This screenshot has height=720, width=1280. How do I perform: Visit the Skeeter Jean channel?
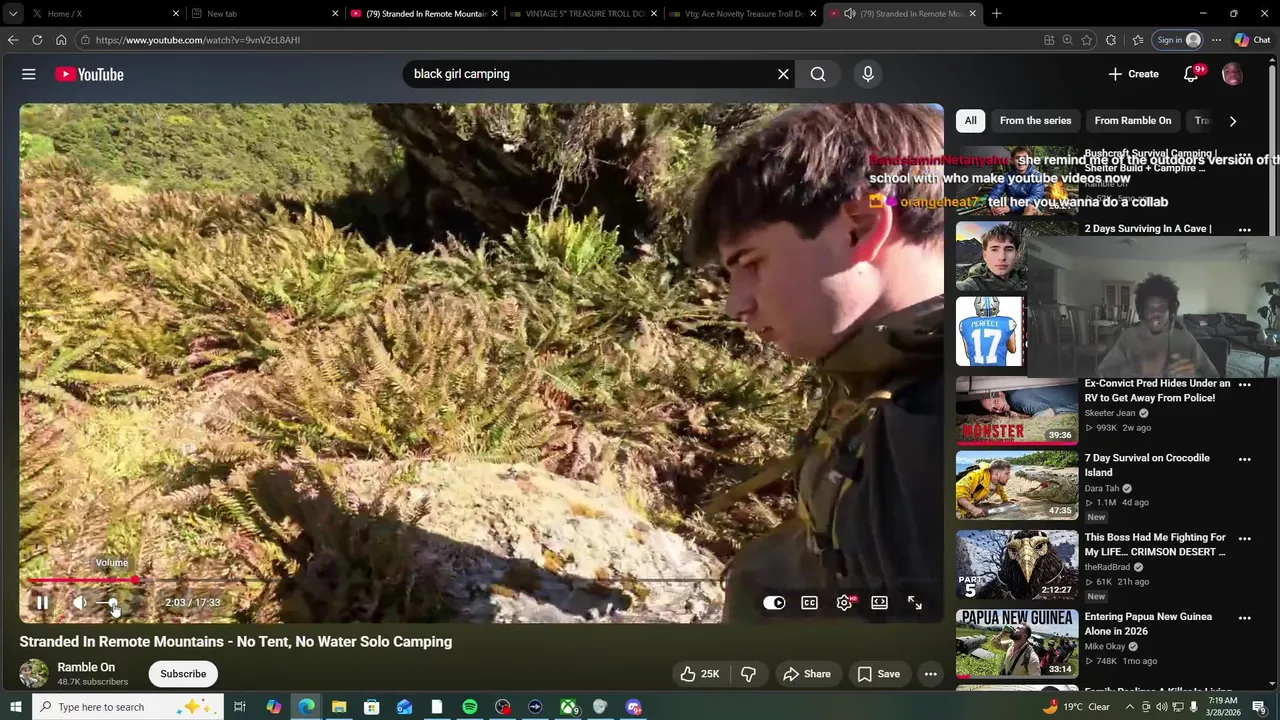(x=1110, y=413)
